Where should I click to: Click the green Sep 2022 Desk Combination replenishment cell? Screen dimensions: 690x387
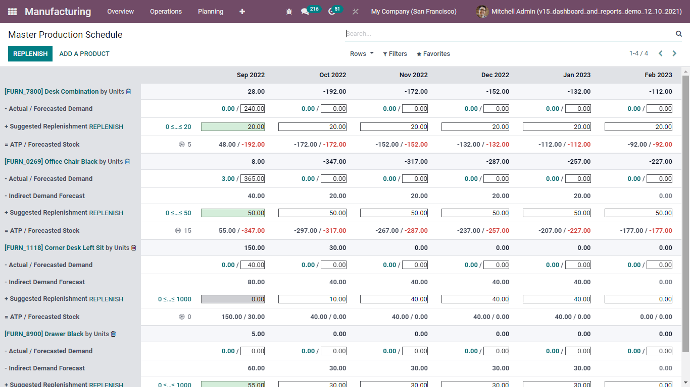pos(233,127)
